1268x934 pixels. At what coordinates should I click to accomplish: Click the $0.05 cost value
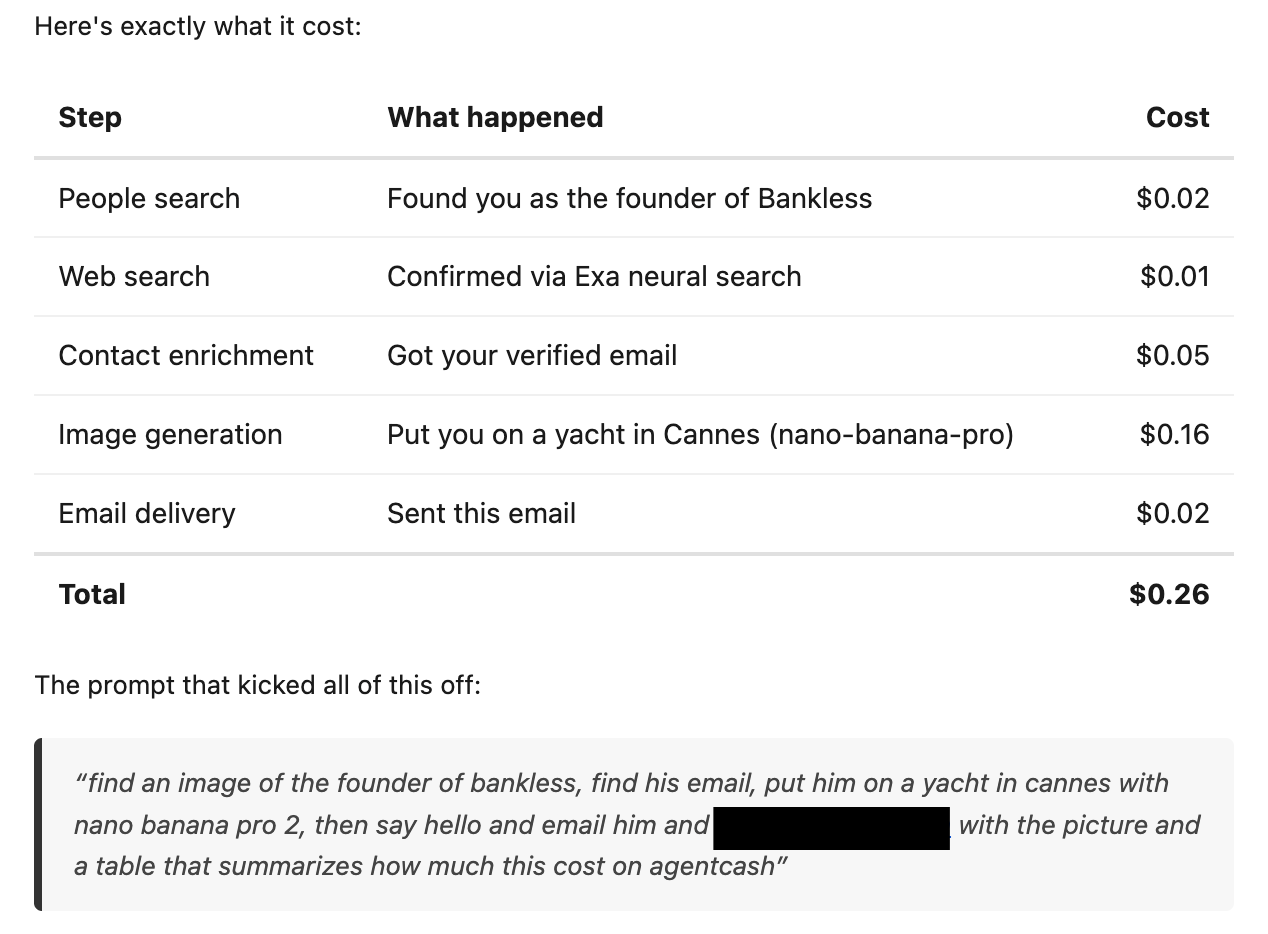pos(1172,356)
